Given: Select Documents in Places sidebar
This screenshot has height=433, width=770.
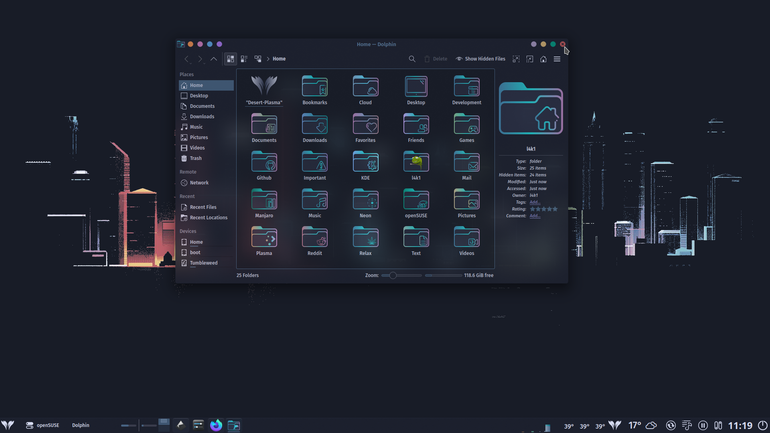Looking at the screenshot, I should [x=206, y=106].
